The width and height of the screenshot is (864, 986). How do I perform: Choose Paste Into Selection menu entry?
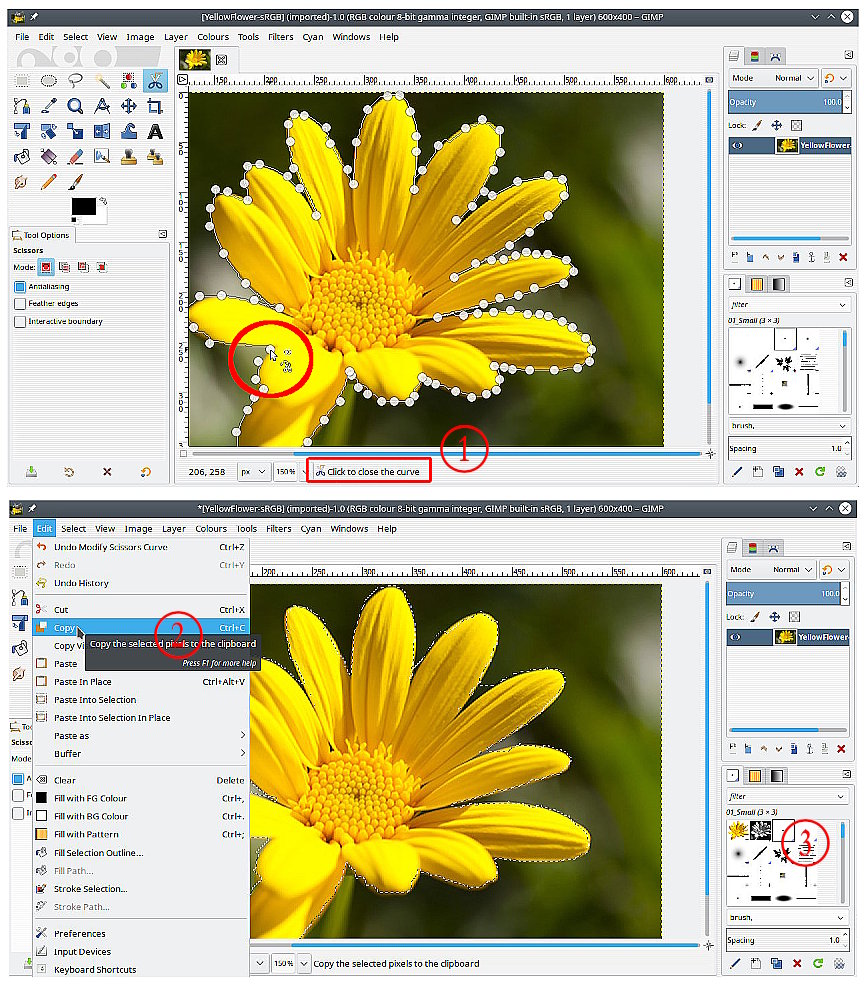point(95,700)
